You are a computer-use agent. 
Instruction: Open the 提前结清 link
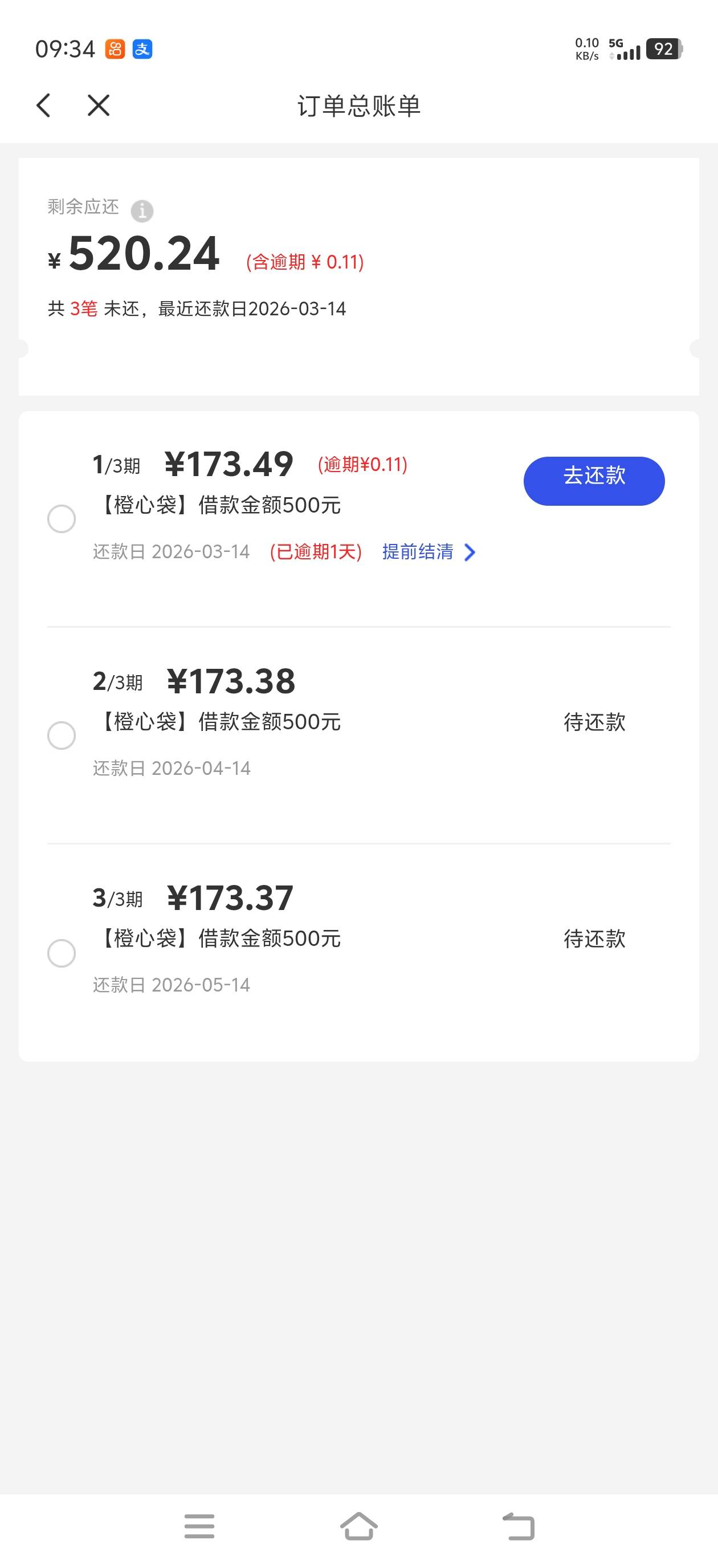pyautogui.click(x=418, y=552)
